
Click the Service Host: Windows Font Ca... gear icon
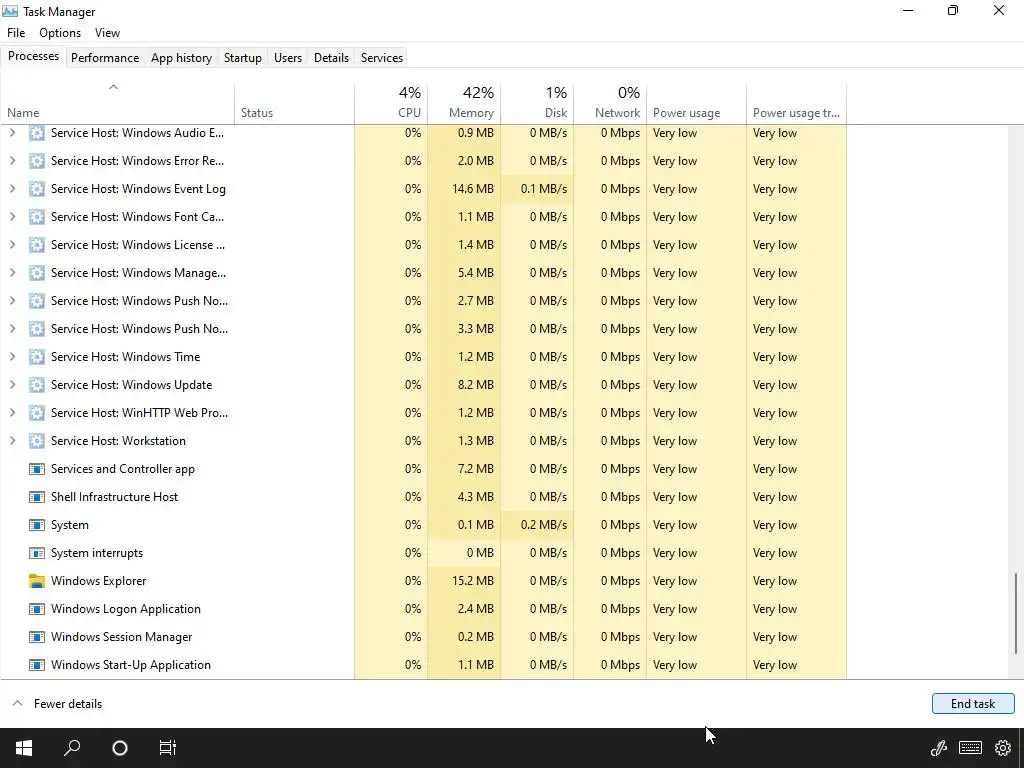(37, 217)
